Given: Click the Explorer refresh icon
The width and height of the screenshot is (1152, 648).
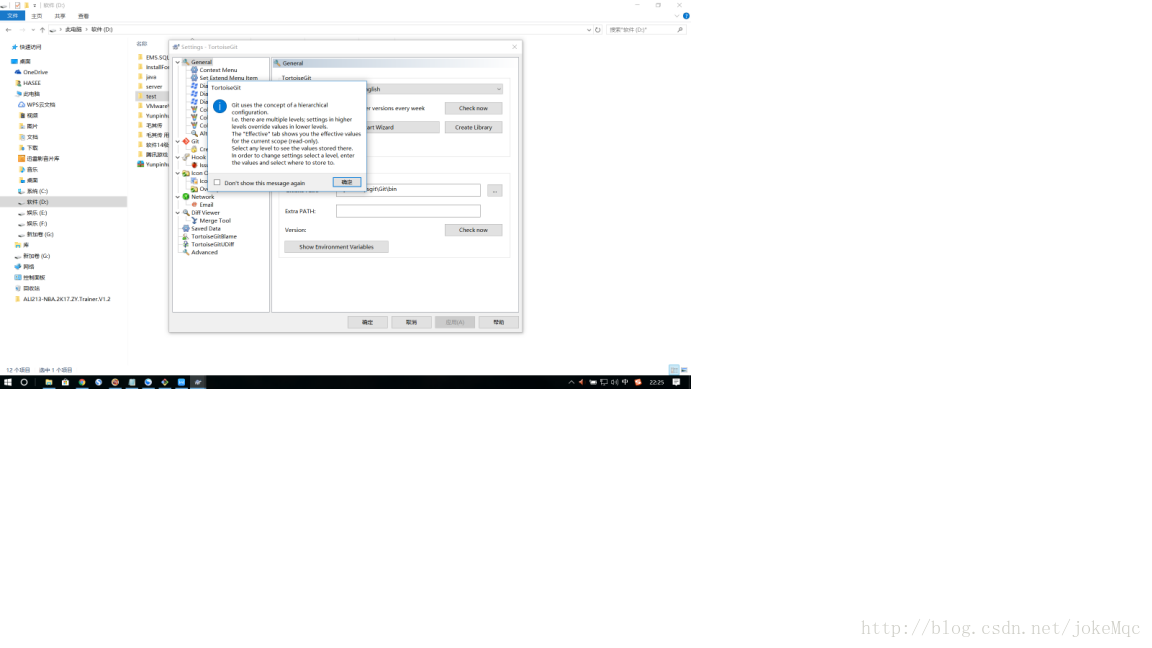Looking at the screenshot, I should pyautogui.click(x=598, y=29).
